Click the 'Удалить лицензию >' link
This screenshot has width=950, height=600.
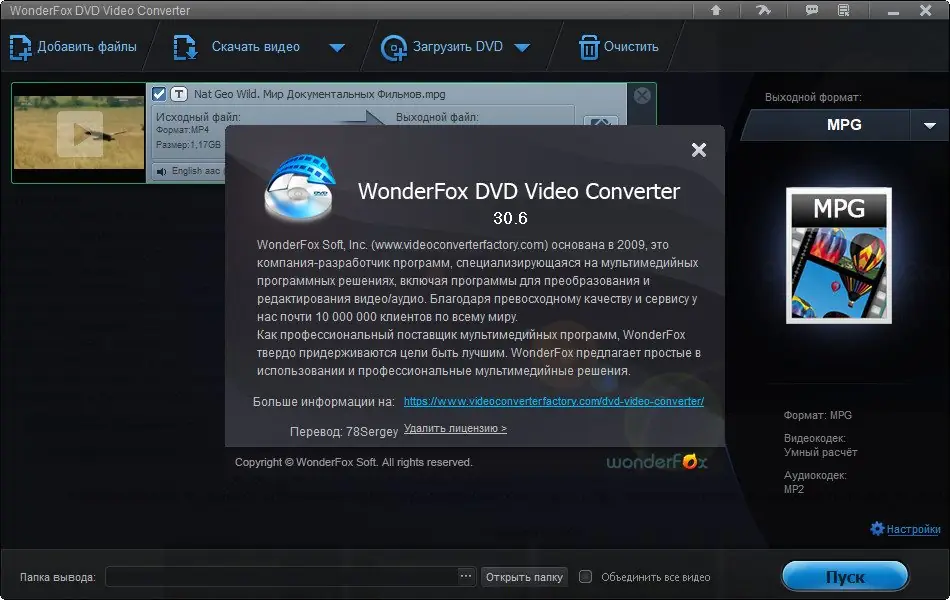(x=455, y=428)
